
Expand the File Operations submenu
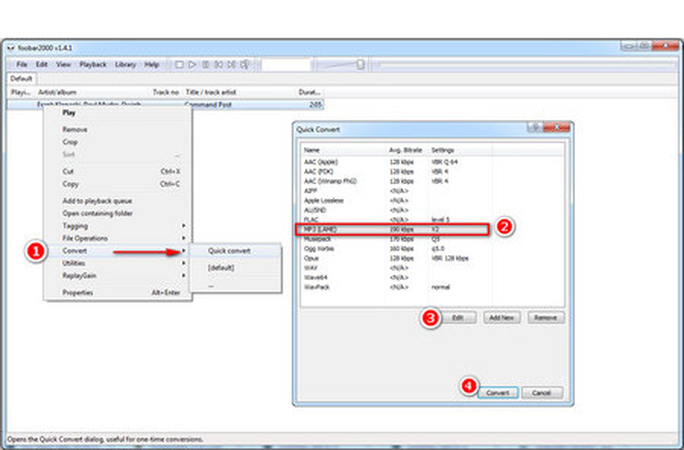pos(118,239)
